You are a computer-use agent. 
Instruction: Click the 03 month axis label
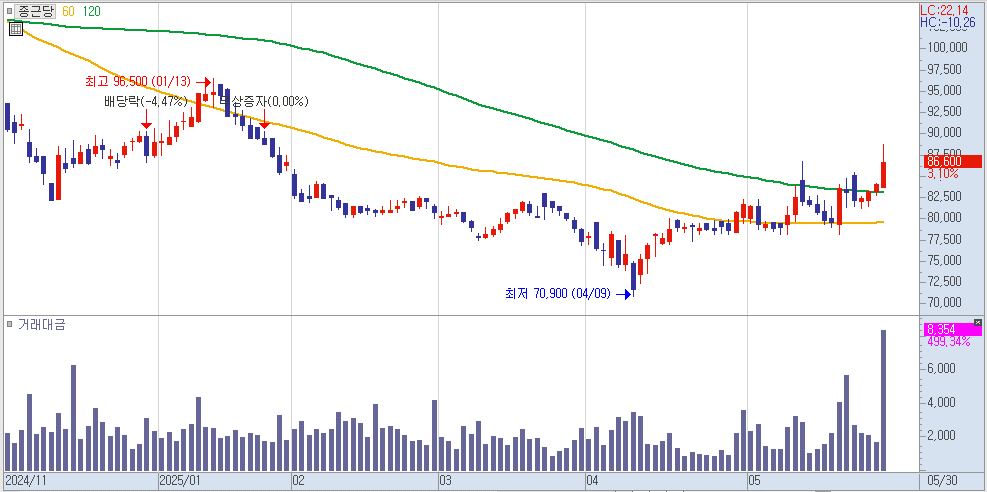(x=446, y=481)
